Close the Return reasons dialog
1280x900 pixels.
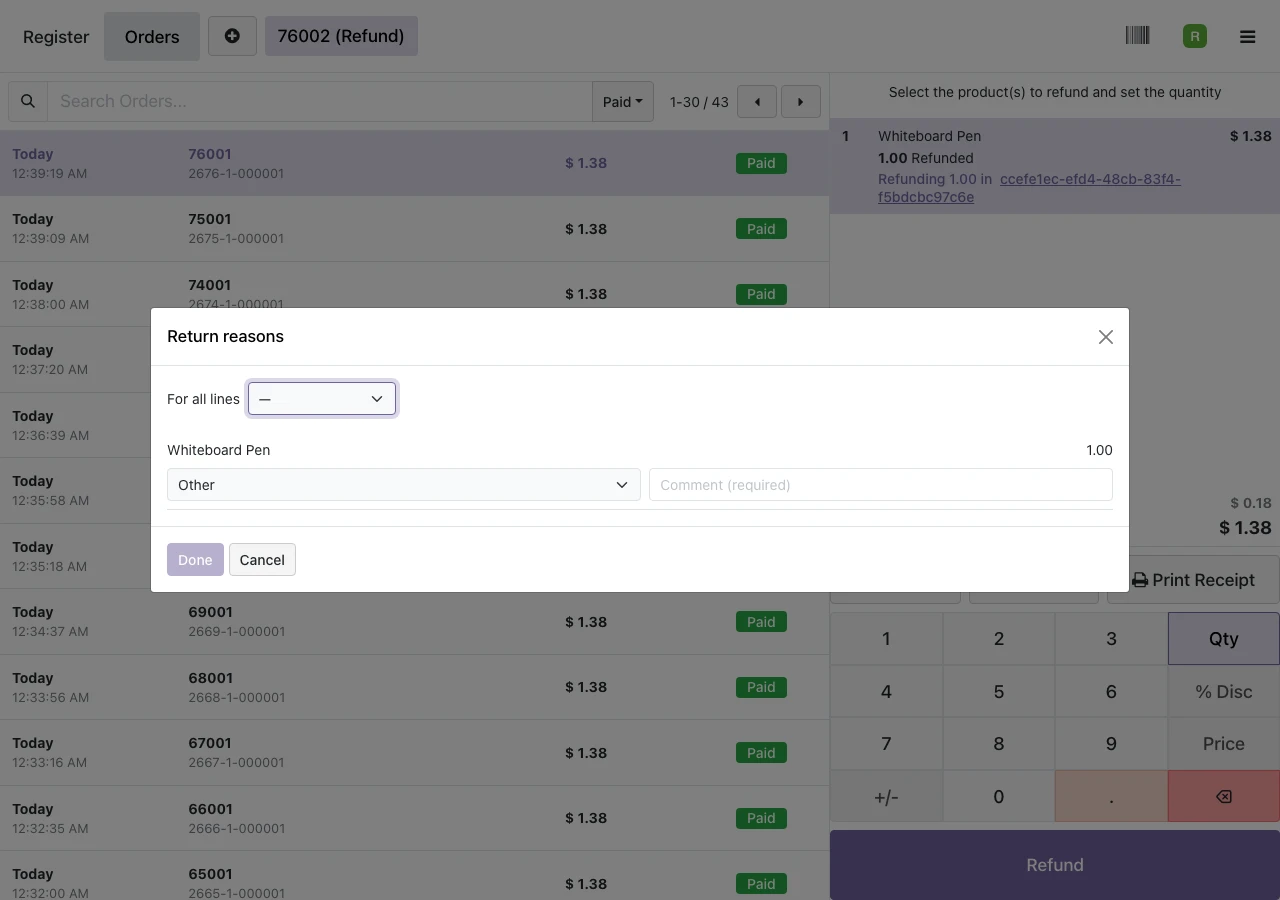click(1105, 337)
